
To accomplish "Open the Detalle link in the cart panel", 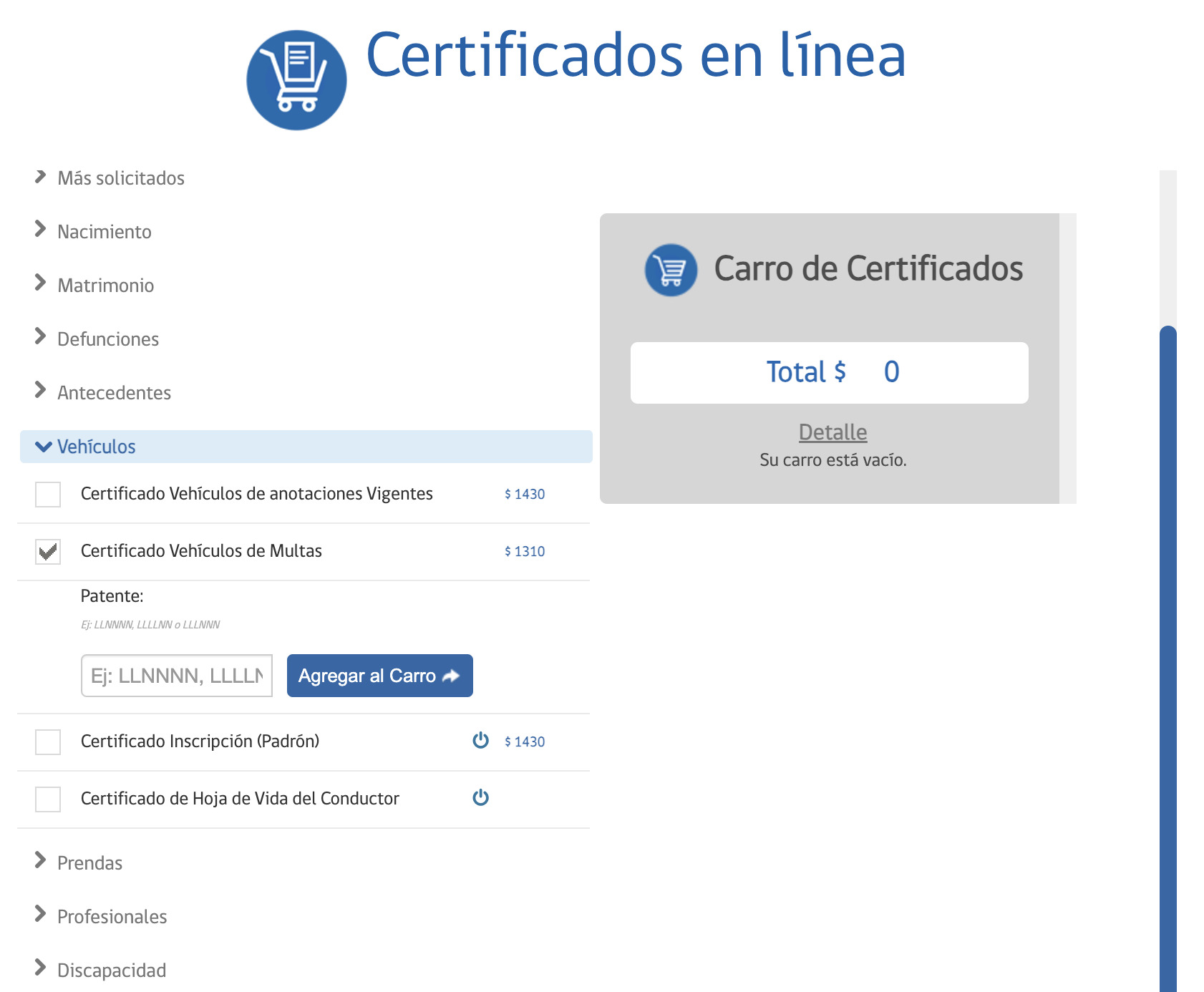I will 832,432.
